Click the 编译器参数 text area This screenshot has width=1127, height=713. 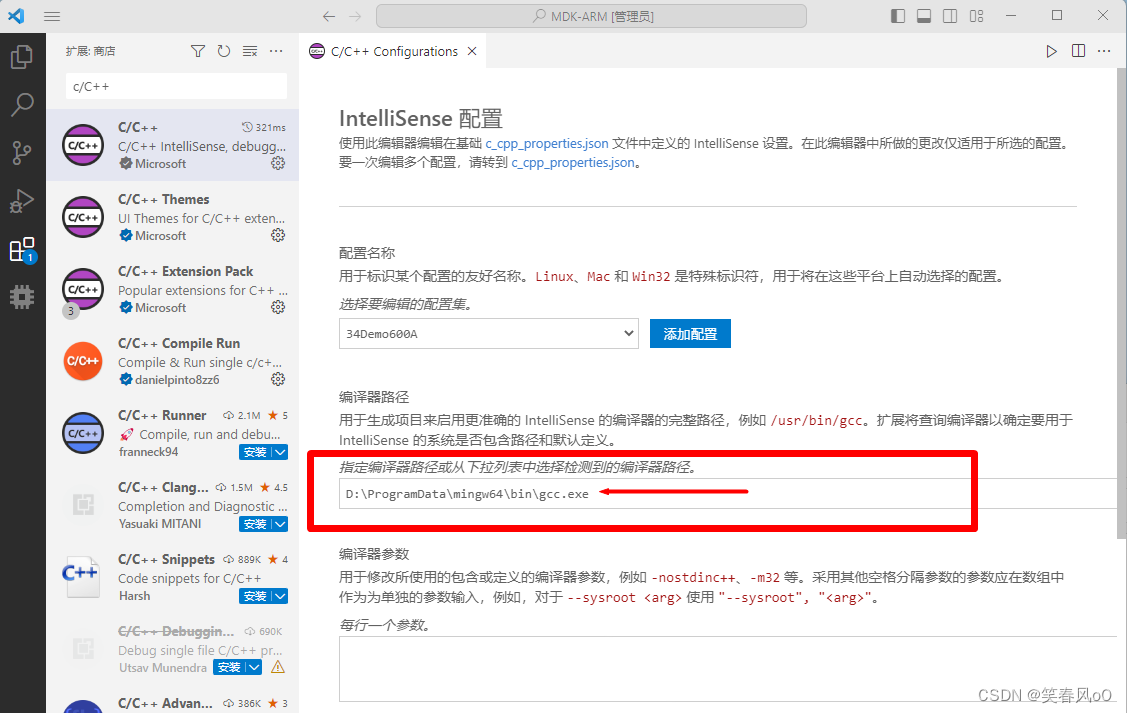[727, 669]
